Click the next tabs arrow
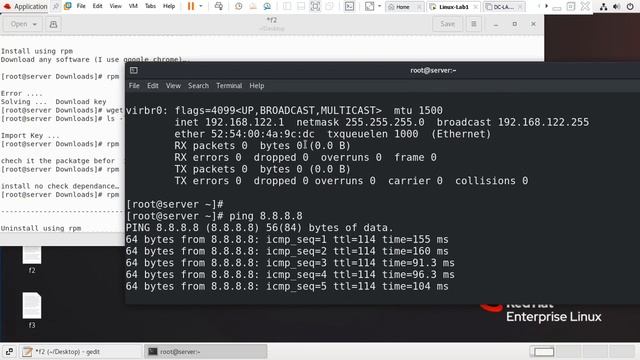The image size is (640, 360). pos(547,6)
